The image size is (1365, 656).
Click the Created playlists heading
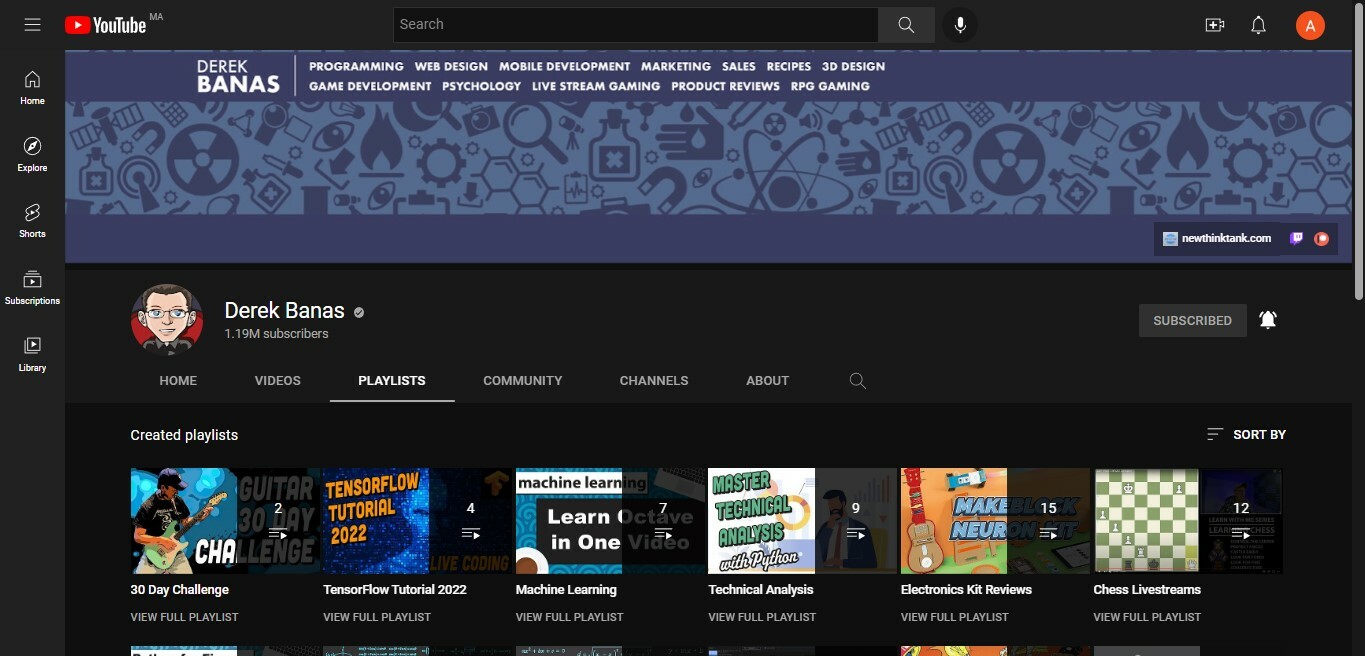pos(184,435)
